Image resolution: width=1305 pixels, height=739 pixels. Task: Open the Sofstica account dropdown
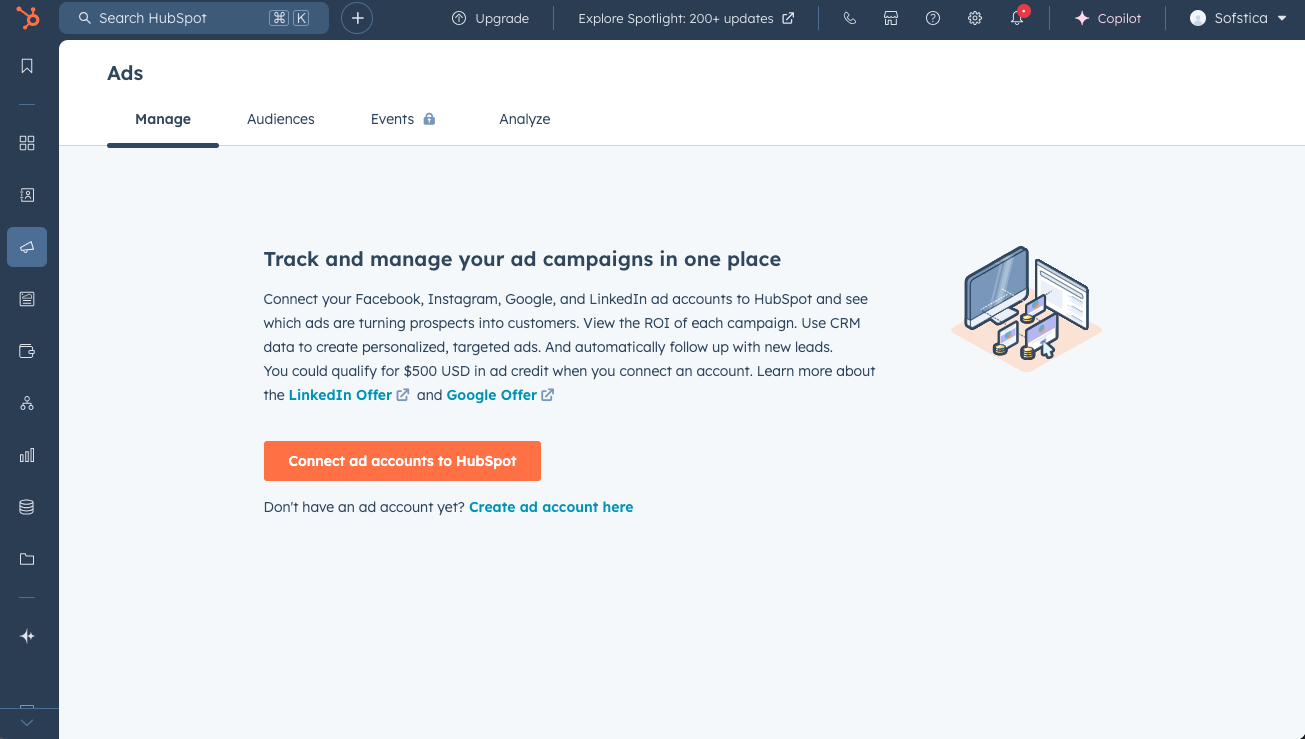point(1238,18)
